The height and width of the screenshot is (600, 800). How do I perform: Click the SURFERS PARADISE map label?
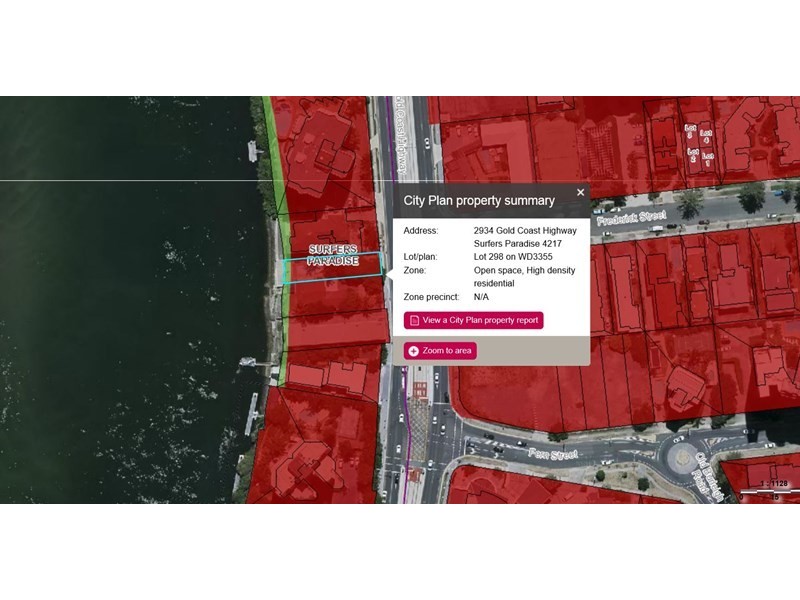333,255
